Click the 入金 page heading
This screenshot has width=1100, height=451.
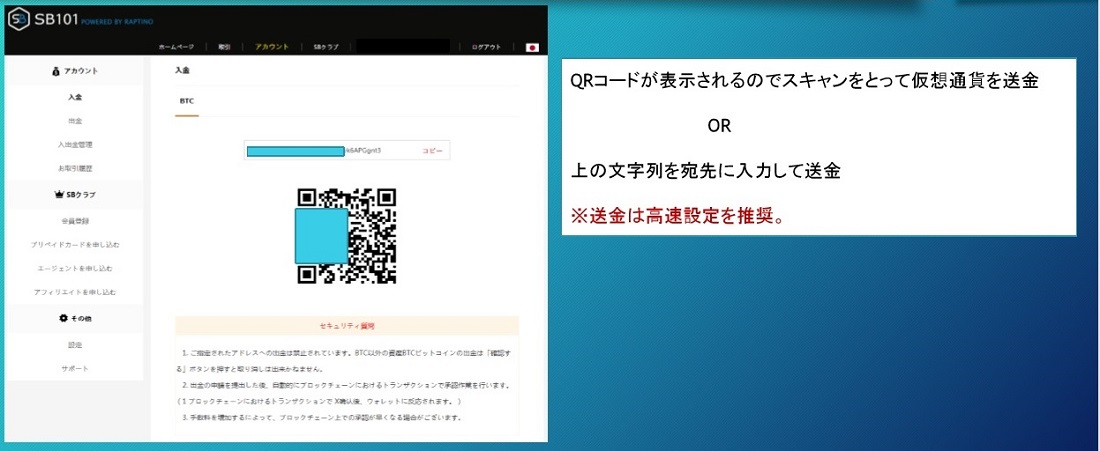182,71
